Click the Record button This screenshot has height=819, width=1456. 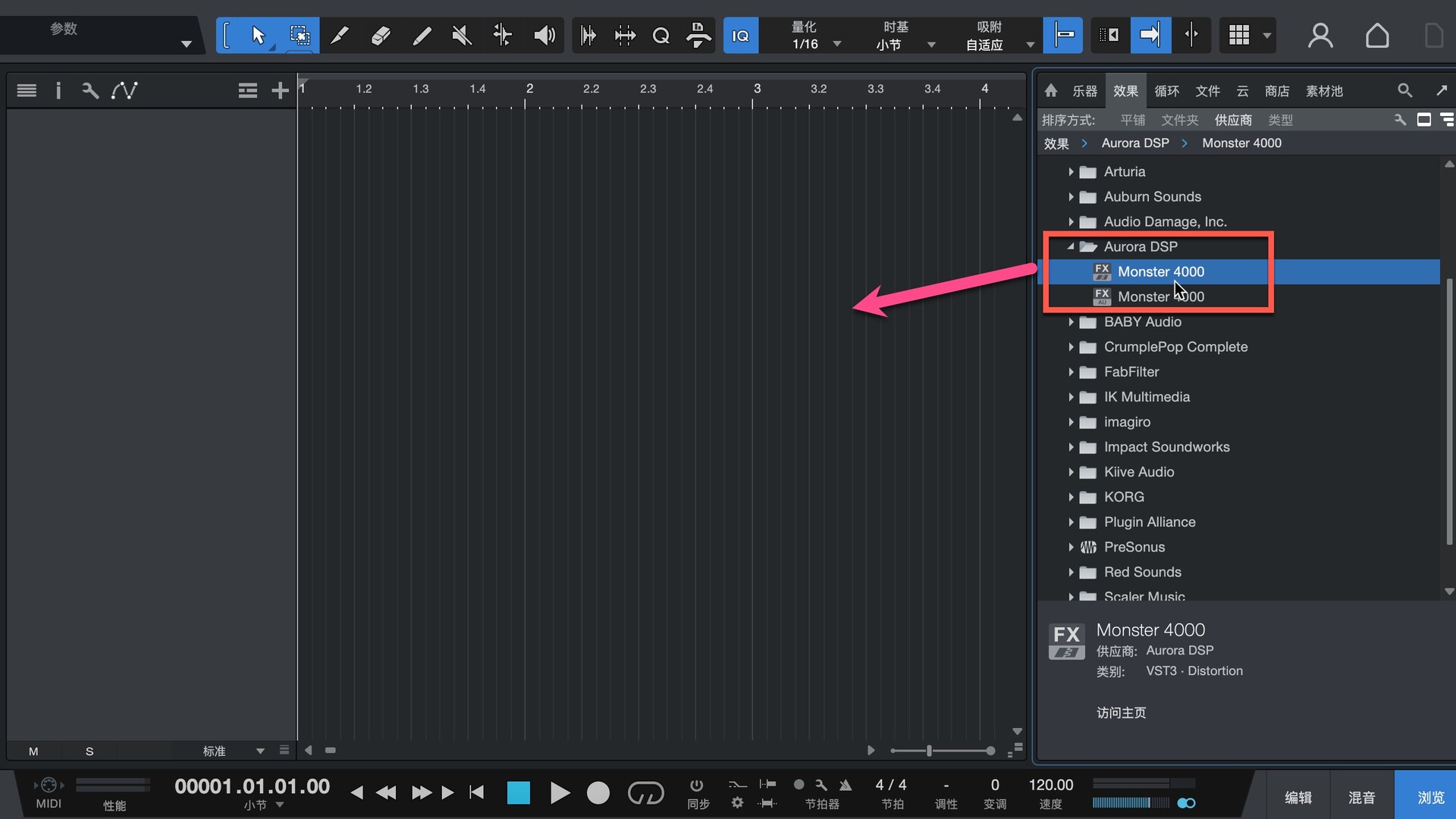(x=598, y=793)
